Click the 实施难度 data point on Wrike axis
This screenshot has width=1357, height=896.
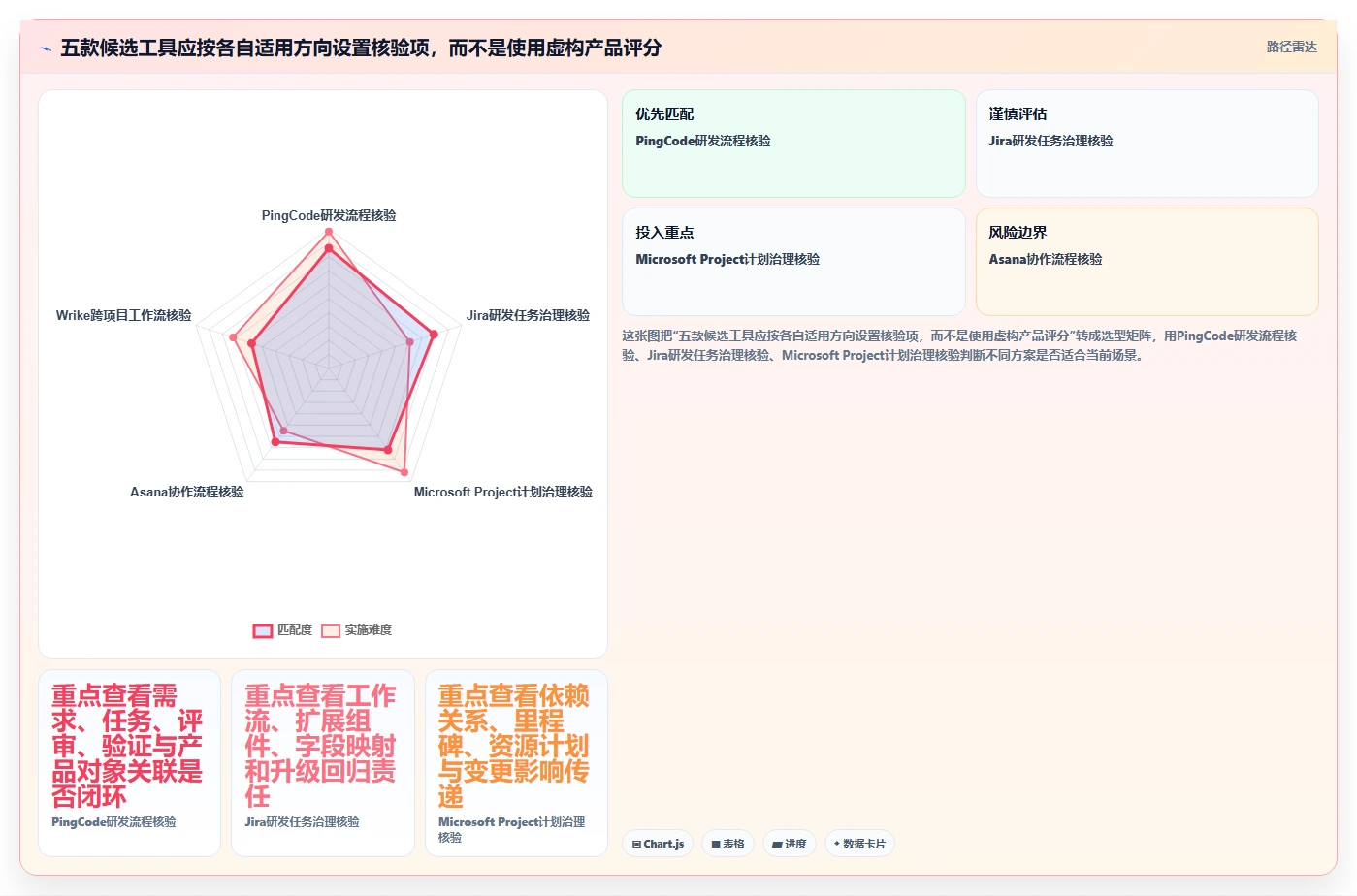(x=233, y=337)
